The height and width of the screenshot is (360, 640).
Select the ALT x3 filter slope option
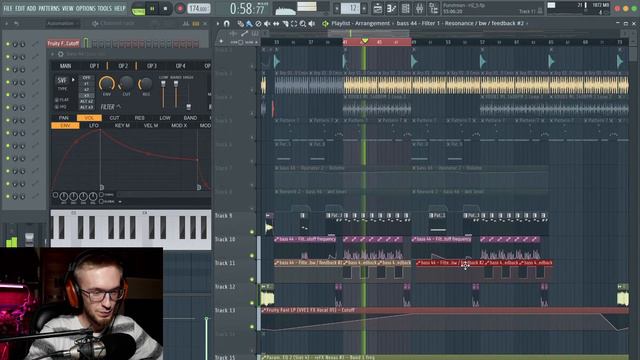87,107
